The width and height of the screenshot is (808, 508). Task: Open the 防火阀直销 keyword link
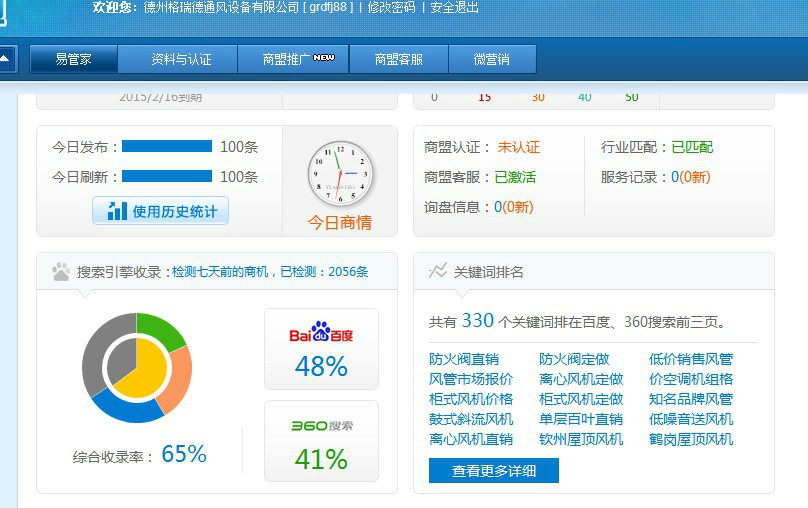pyautogui.click(x=463, y=359)
